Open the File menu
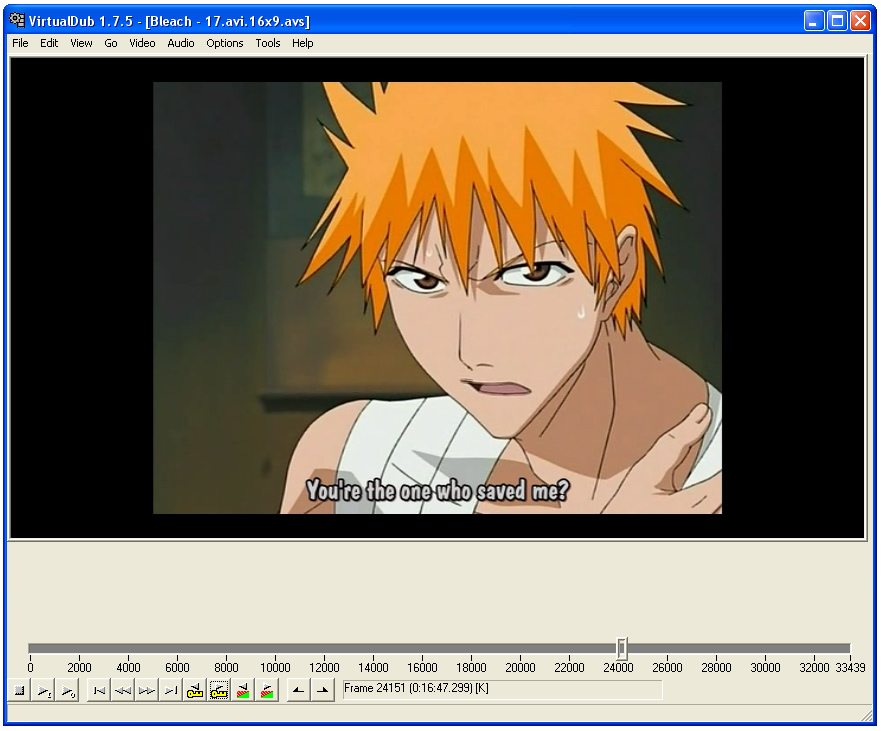Viewport: 881px width, 731px height. tap(20, 43)
